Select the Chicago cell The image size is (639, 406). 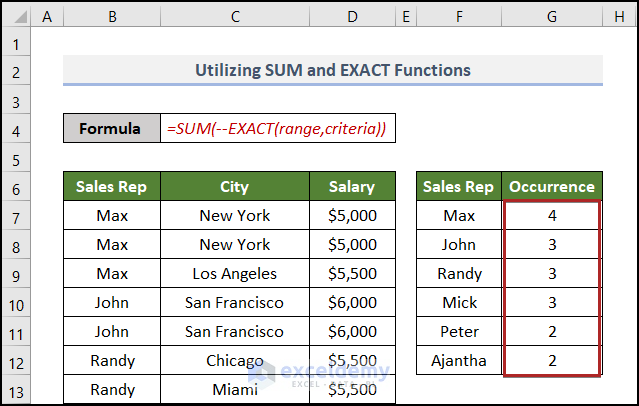pos(234,360)
